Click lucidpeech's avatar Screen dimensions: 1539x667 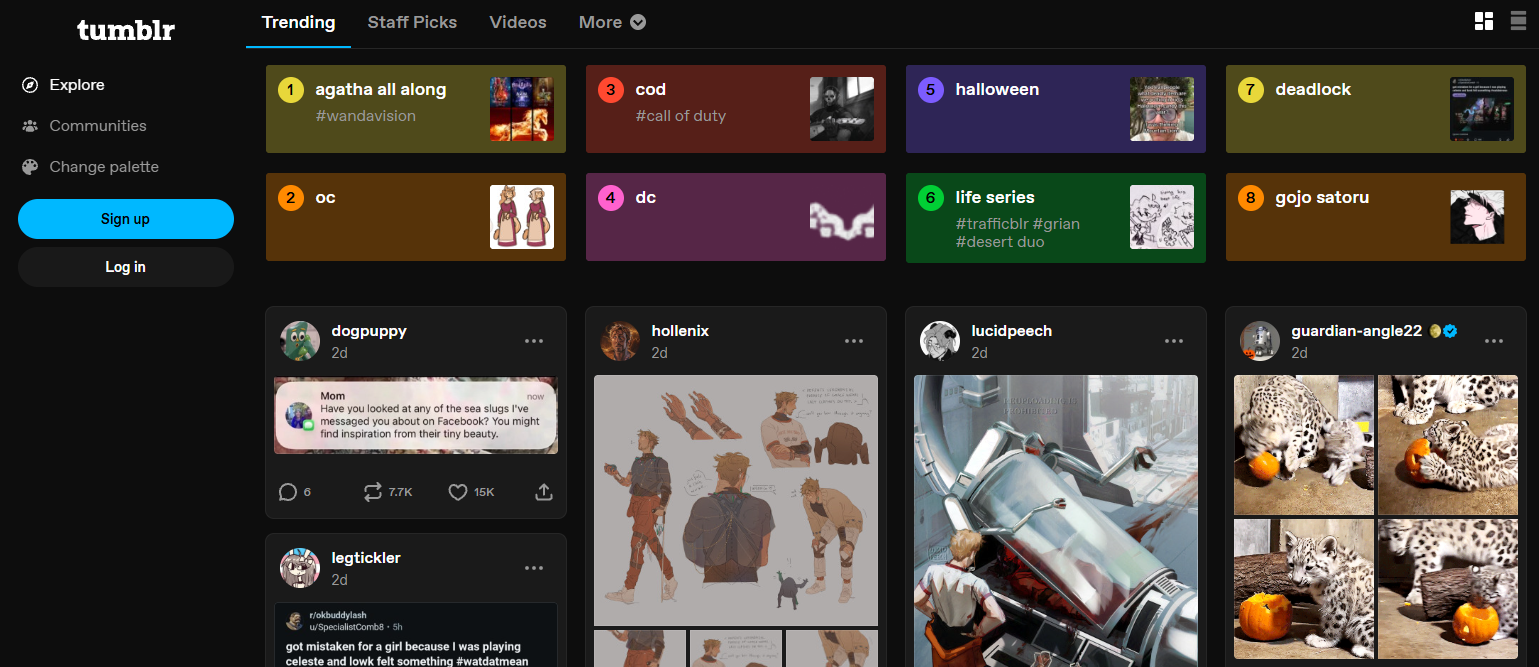940,341
